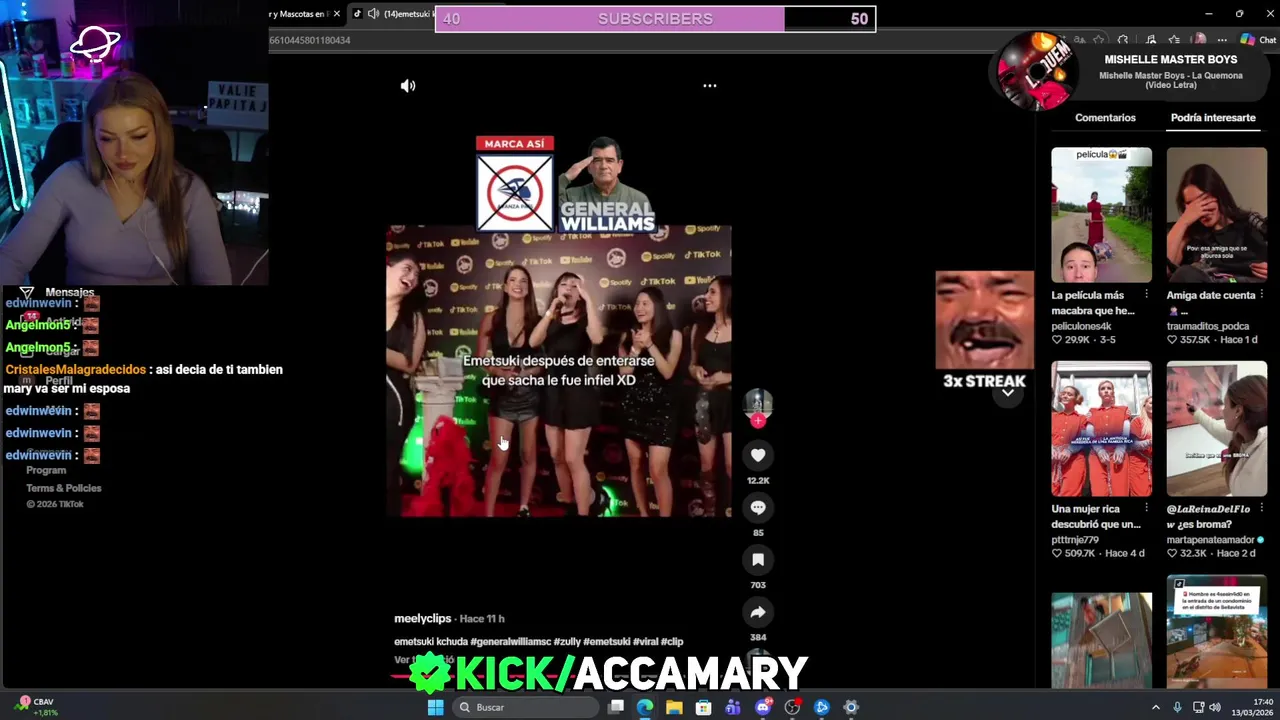Click the title 'La película más macabra que he...'
The width and height of the screenshot is (1280, 720).
tap(1093, 303)
